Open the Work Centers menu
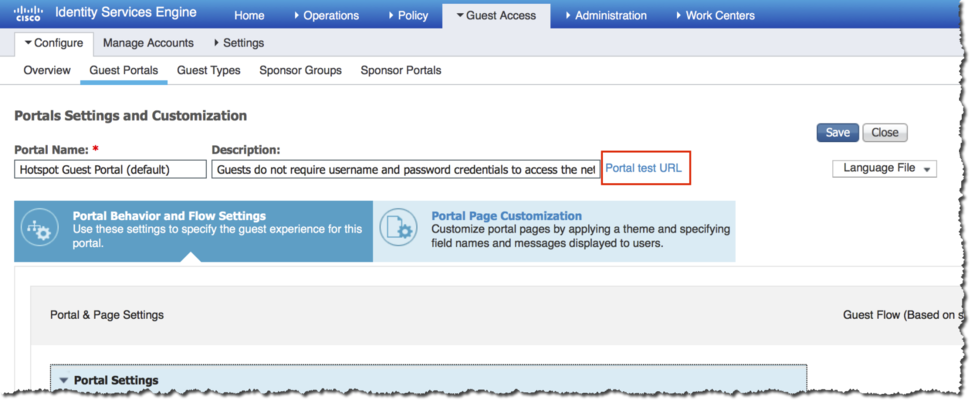This screenshot has height=400, width=970. point(715,15)
